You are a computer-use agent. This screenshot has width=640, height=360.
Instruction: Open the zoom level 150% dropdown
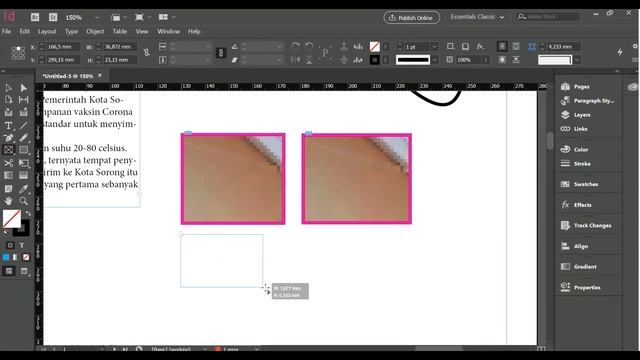(97, 18)
